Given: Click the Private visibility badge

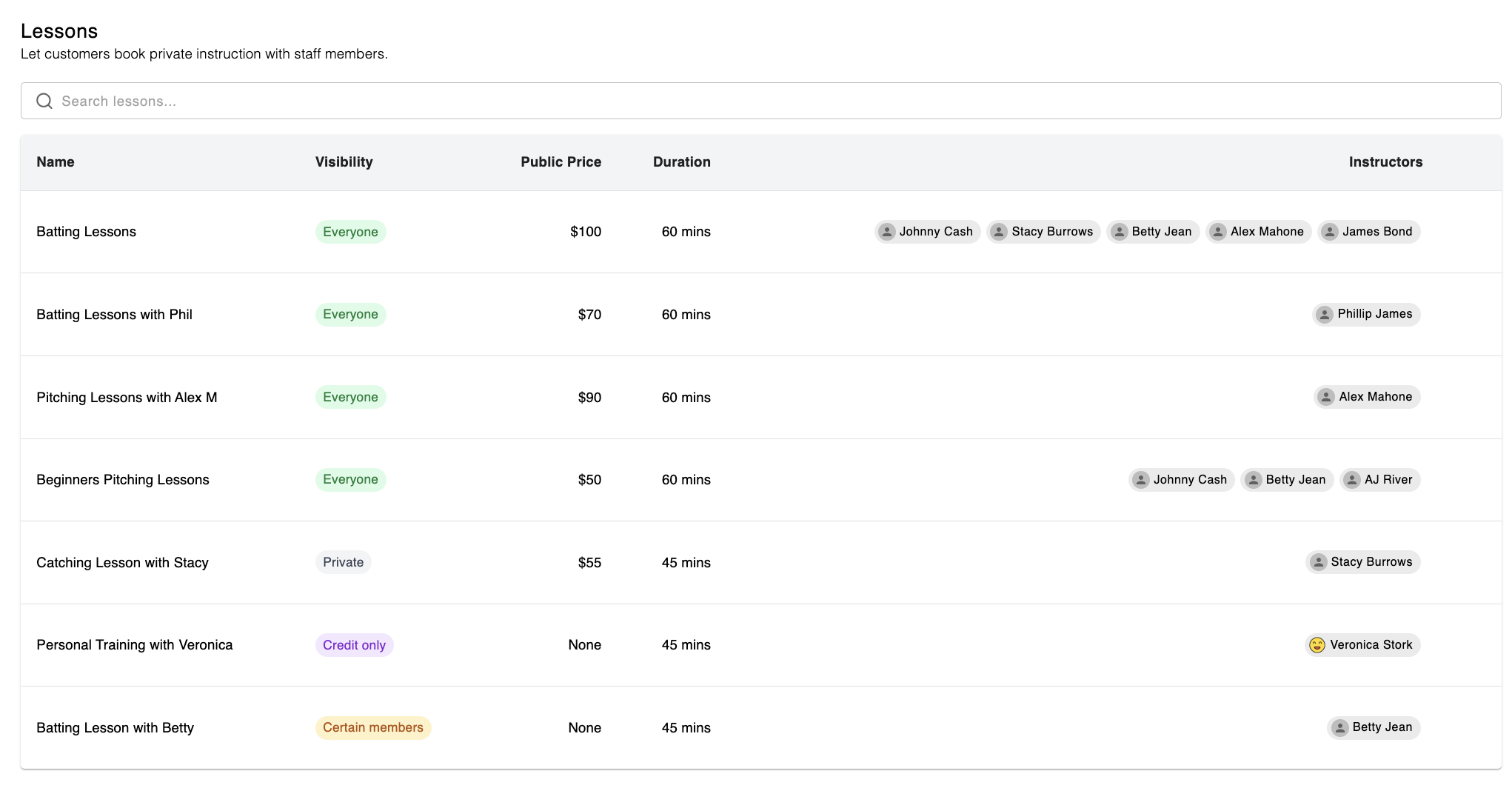Looking at the screenshot, I should (343, 562).
